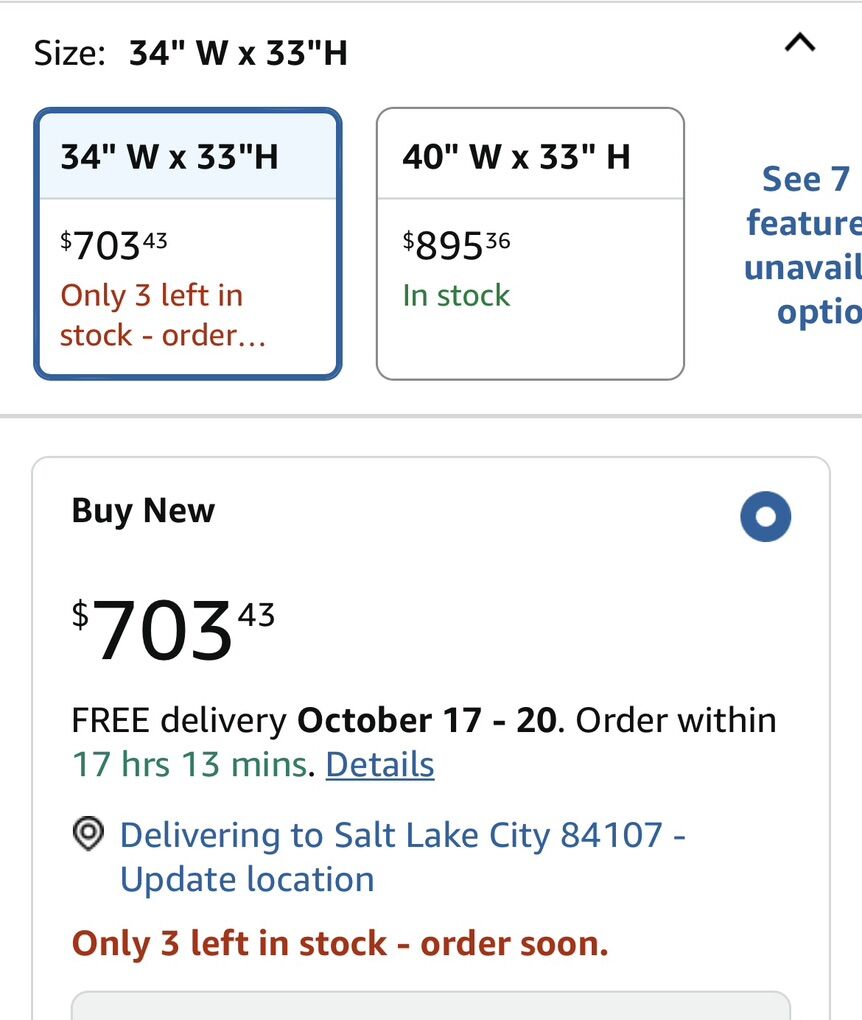Click the green 17 hrs 13 mins countdown
Image resolution: width=862 pixels, height=1020 pixels.
point(190,765)
